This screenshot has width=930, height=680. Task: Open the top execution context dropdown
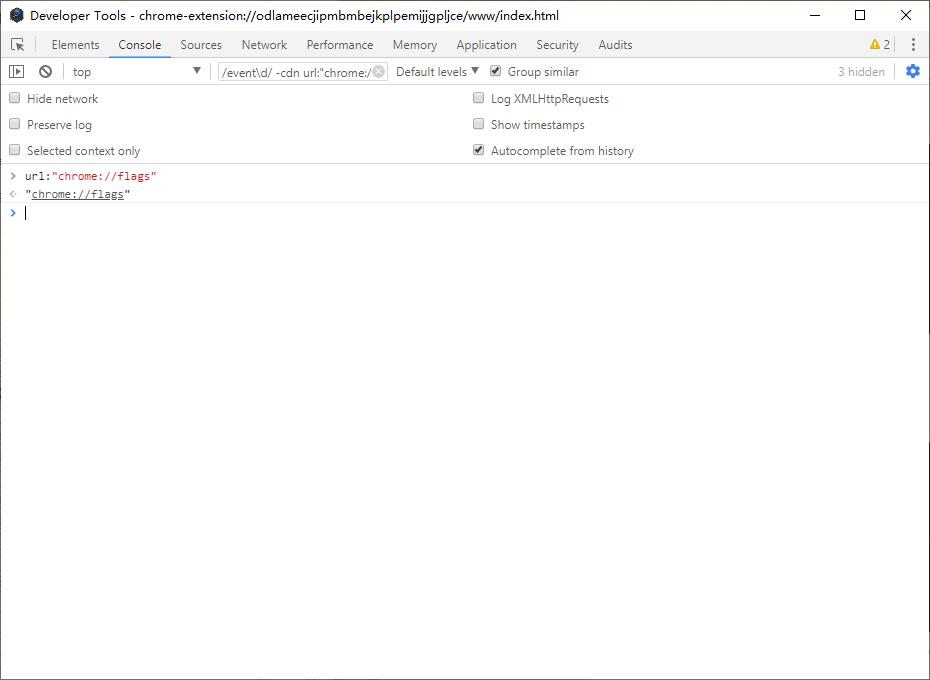(136, 72)
